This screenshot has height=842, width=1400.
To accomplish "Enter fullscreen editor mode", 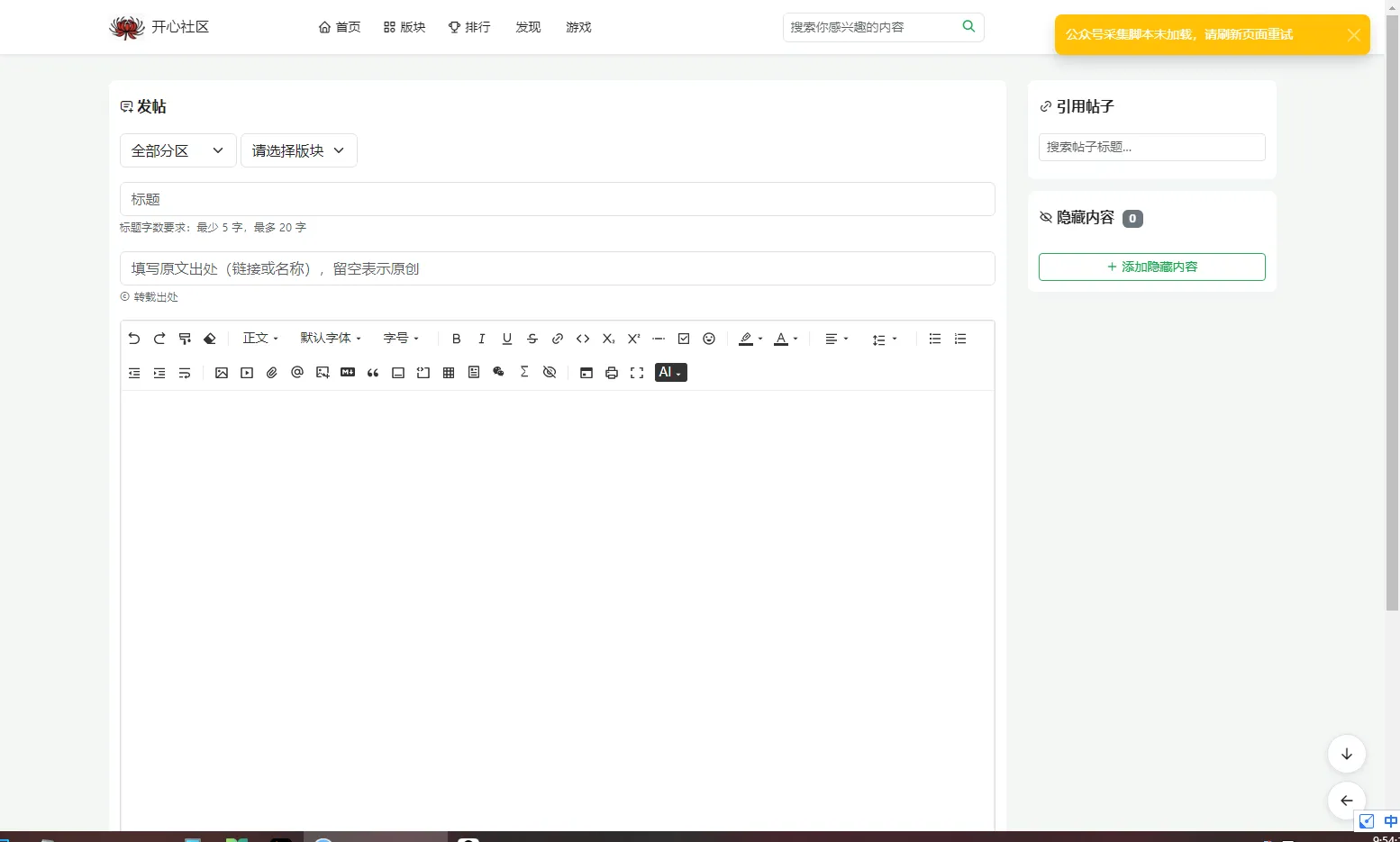I will pos(637,373).
